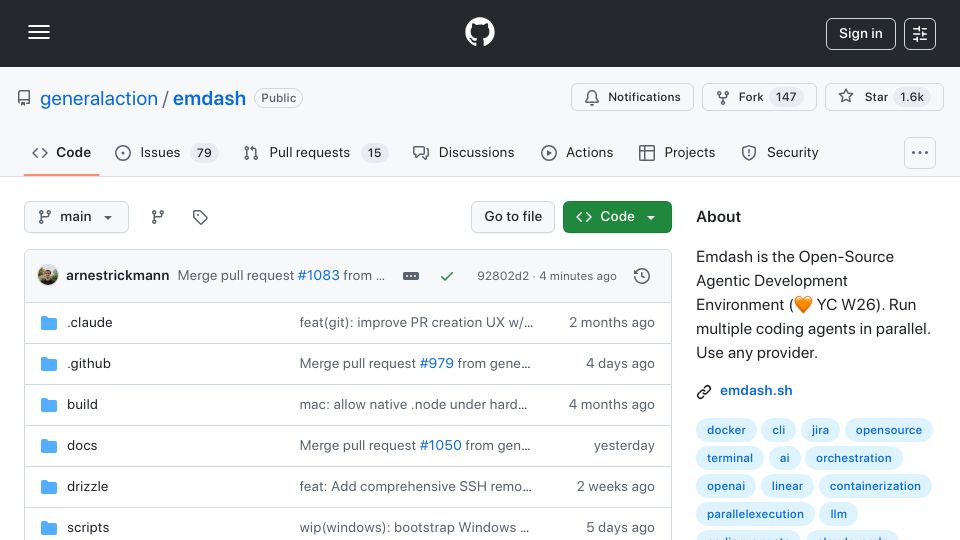This screenshot has height=540, width=960.
Task: Click the Go to file button
Action: point(512,217)
